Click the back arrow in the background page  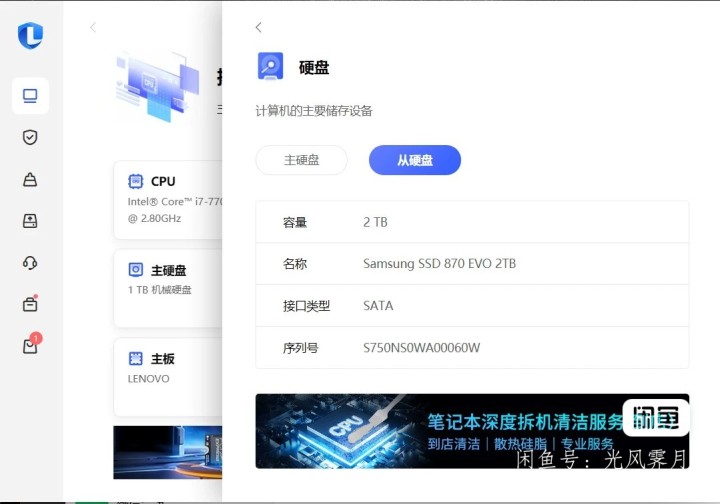click(93, 28)
